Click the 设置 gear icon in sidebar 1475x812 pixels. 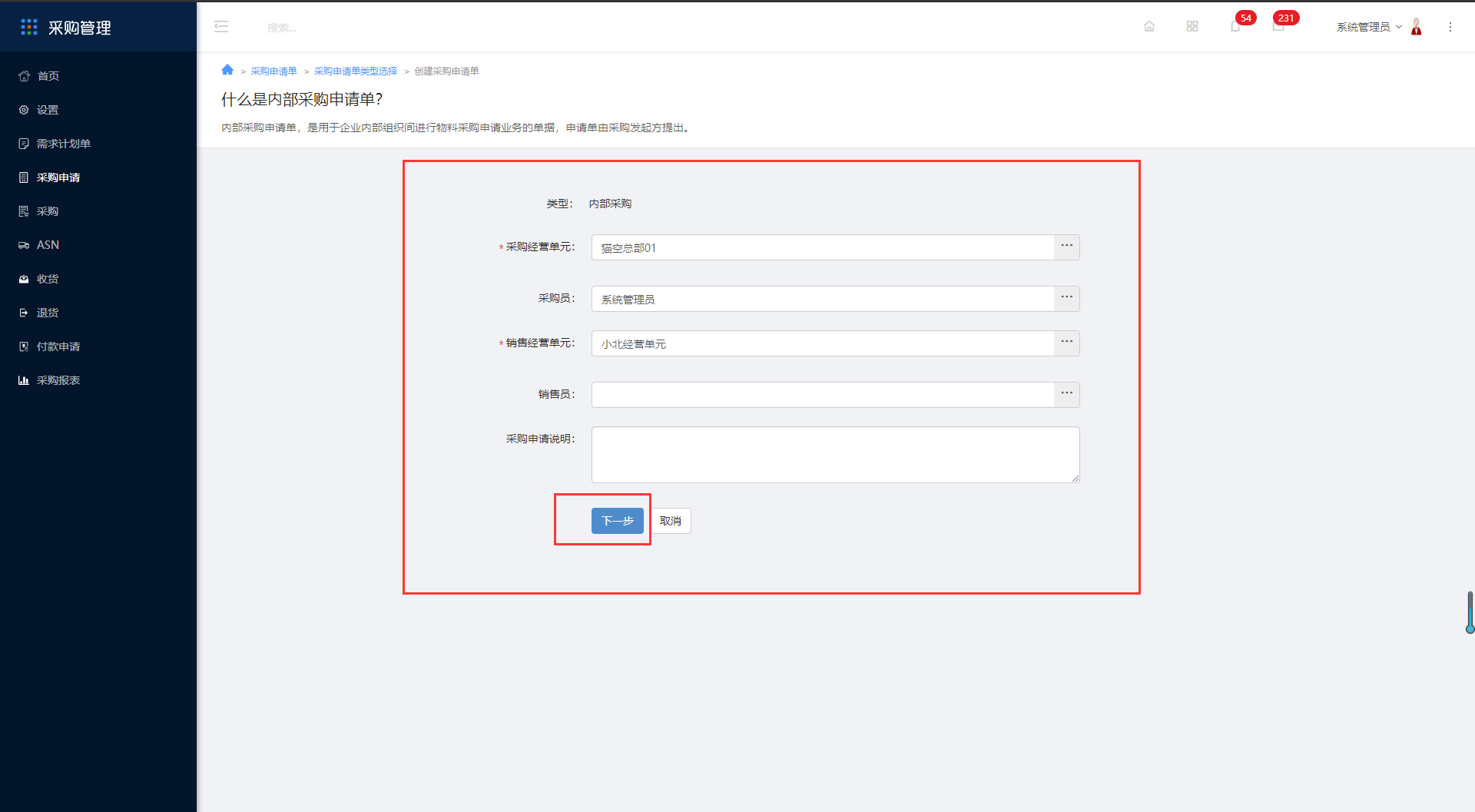pos(24,110)
